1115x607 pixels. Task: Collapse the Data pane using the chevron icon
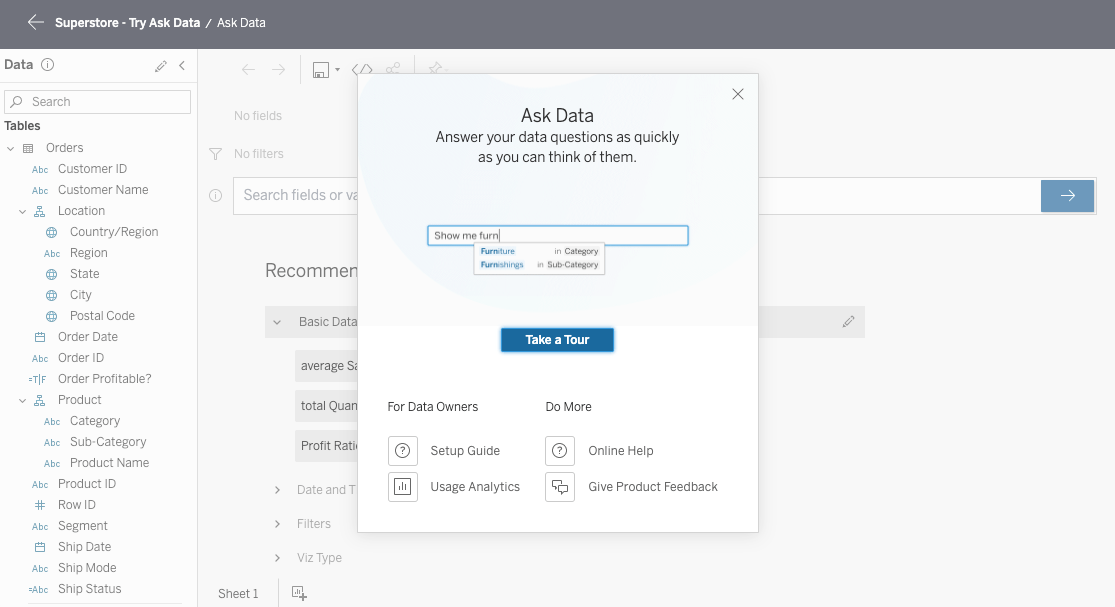(181, 65)
